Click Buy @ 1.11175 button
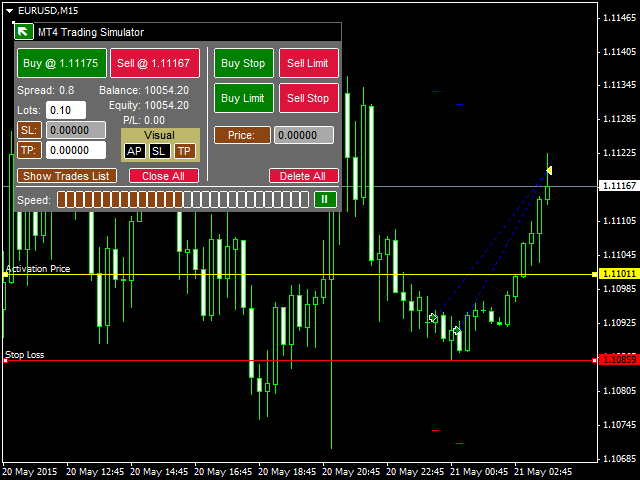The width and height of the screenshot is (640, 480). click(62, 63)
